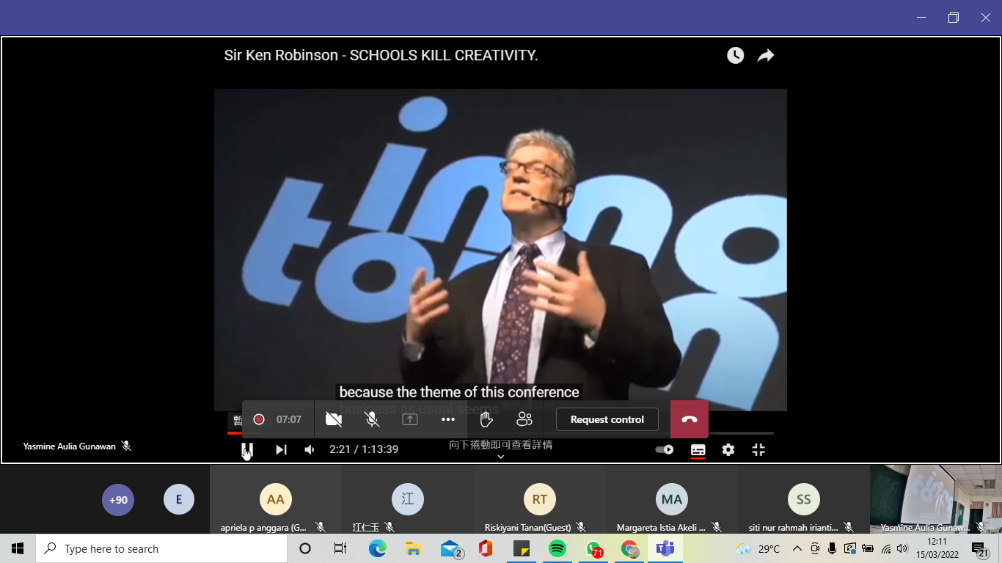Turn on camera in Teams meeting
The height and width of the screenshot is (563, 1002).
pyautogui.click(x=334, y=419)
